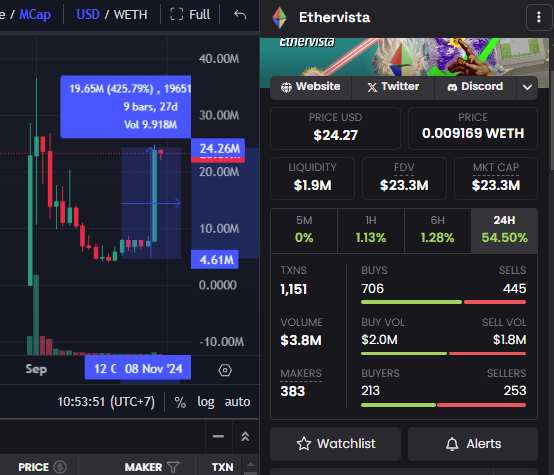This screenshot has height=475, width=554.
Task: Click the TXN column header
Action: (x=222, y=467)
